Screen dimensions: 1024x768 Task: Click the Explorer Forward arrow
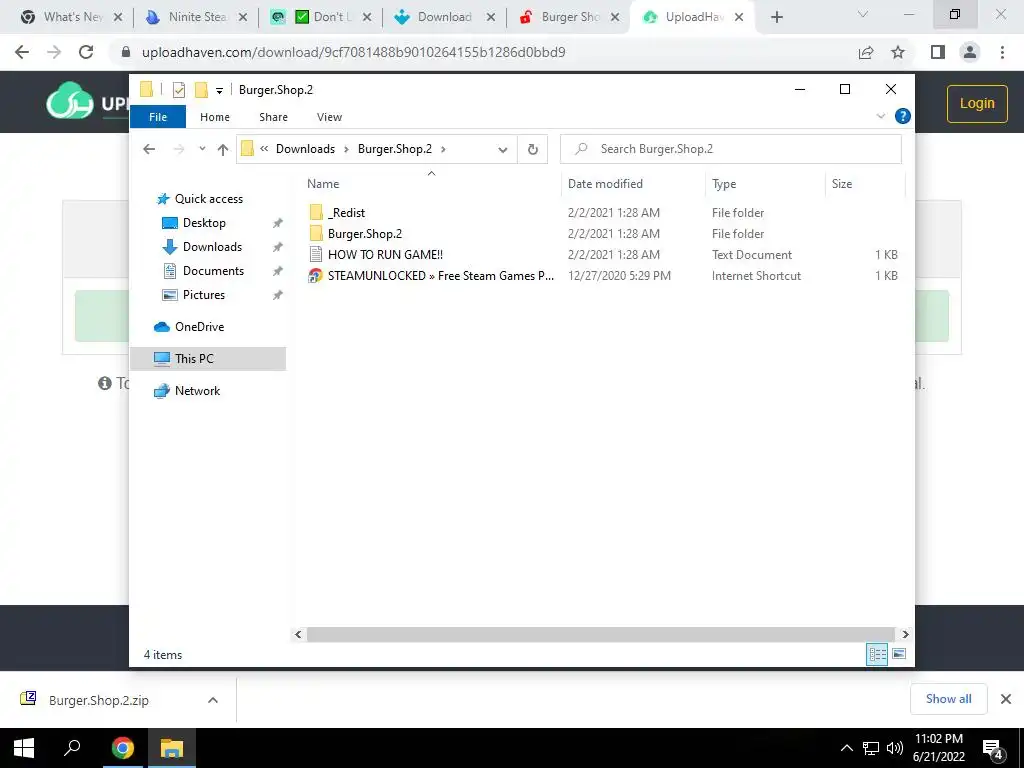178,149
